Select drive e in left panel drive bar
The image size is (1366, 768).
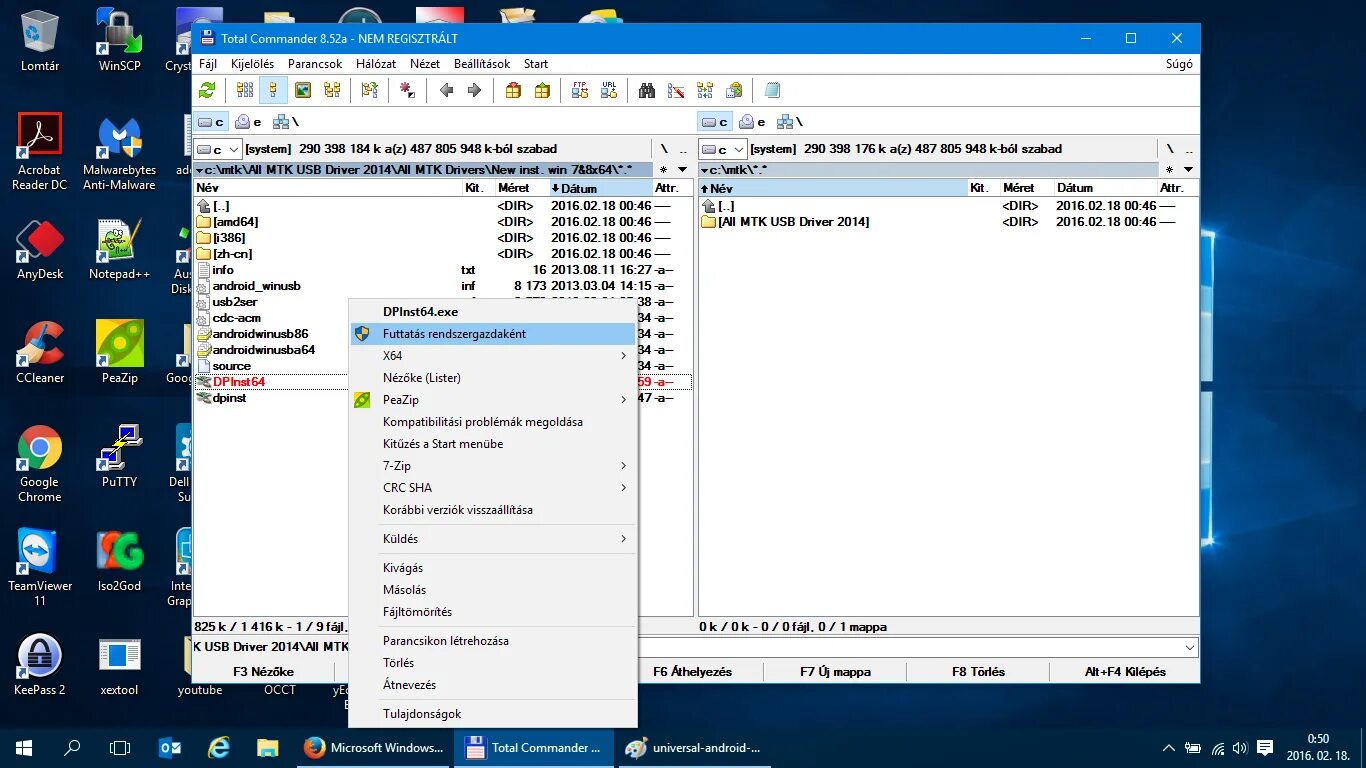(248, 122)
